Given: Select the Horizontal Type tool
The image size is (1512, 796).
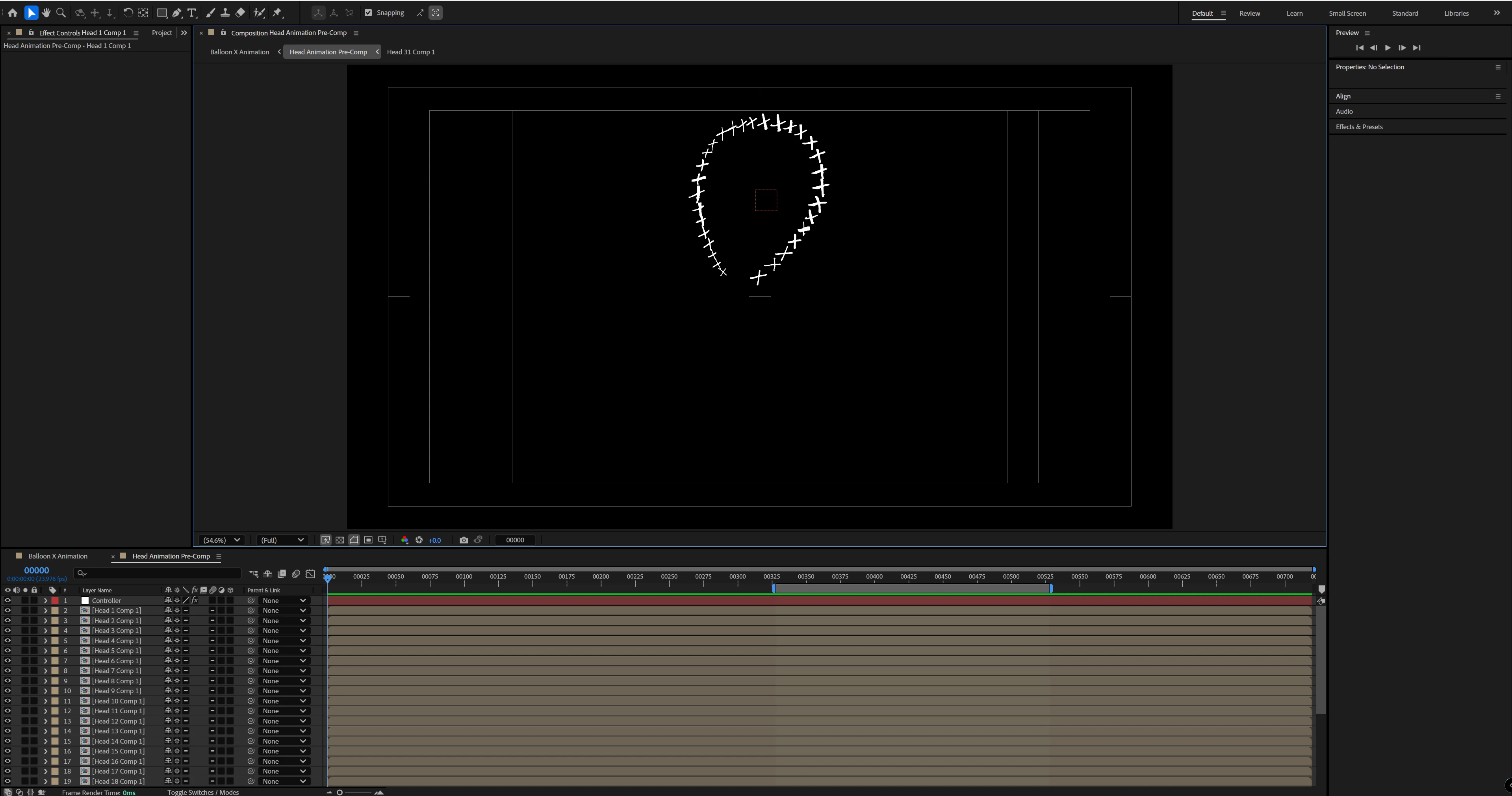Looking at the screenshot, I should click(x=191, y=13).
